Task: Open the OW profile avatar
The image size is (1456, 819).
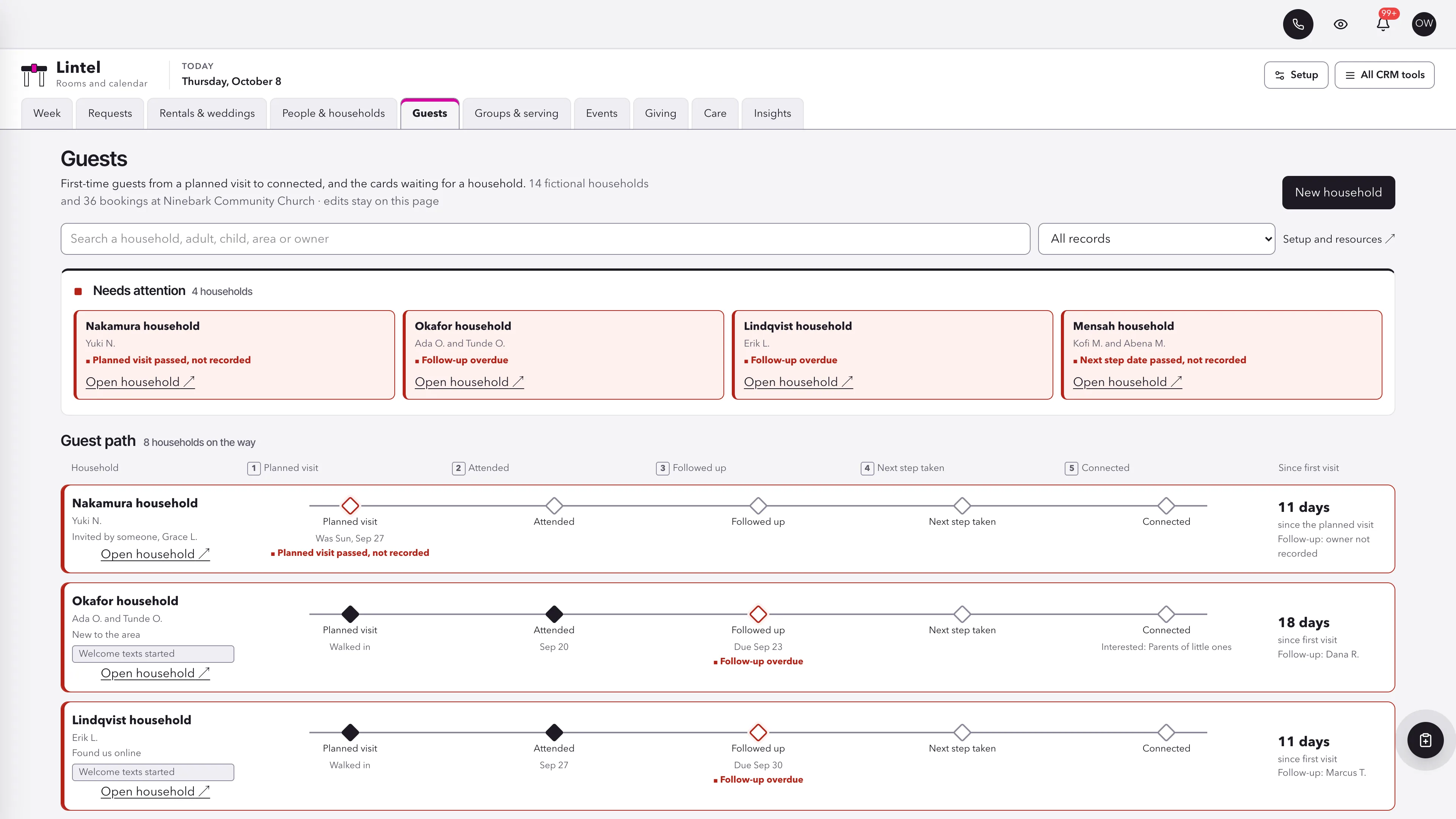Action: (x=1424, y=24)
